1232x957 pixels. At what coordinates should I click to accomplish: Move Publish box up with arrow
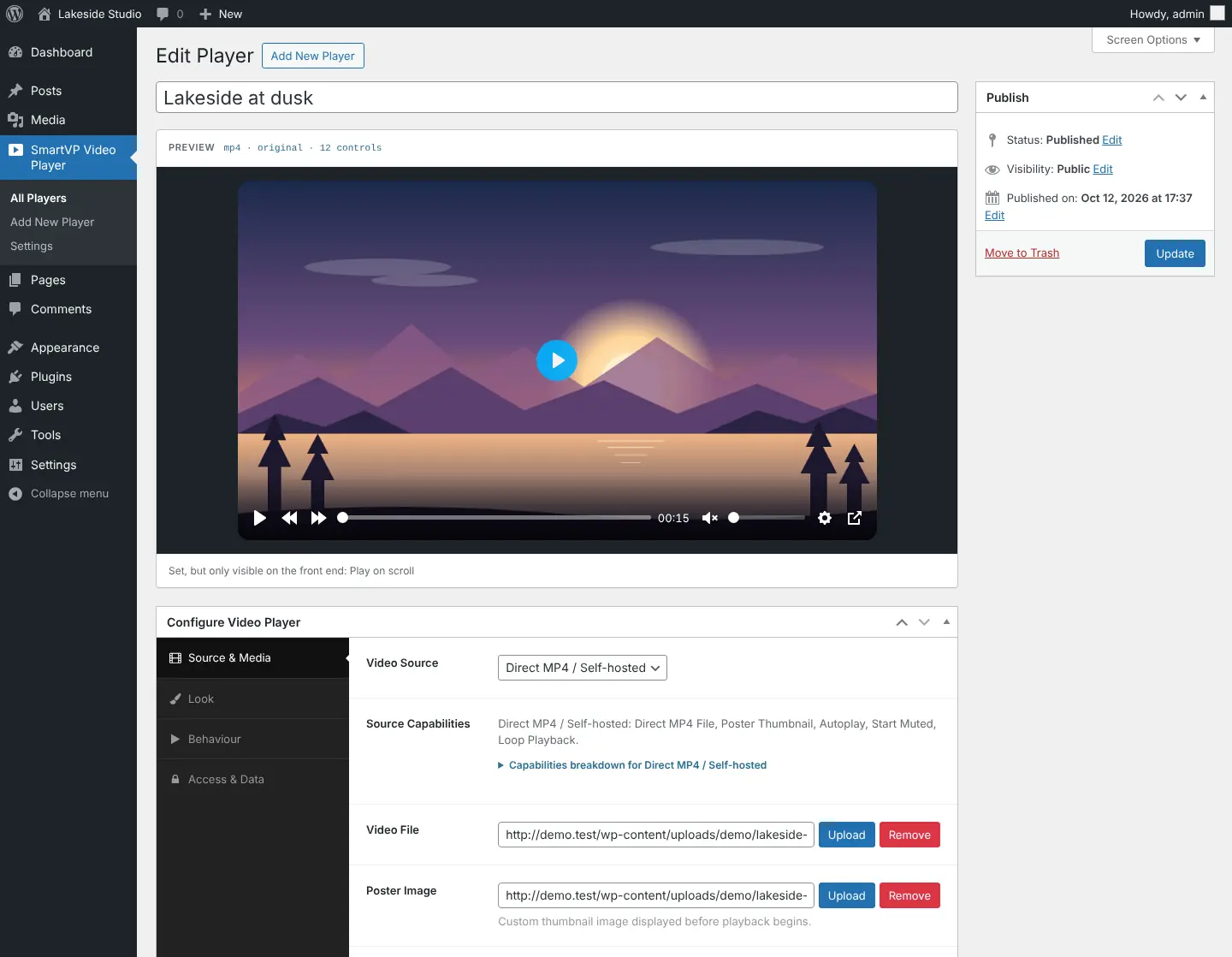tap(1158, 98)
